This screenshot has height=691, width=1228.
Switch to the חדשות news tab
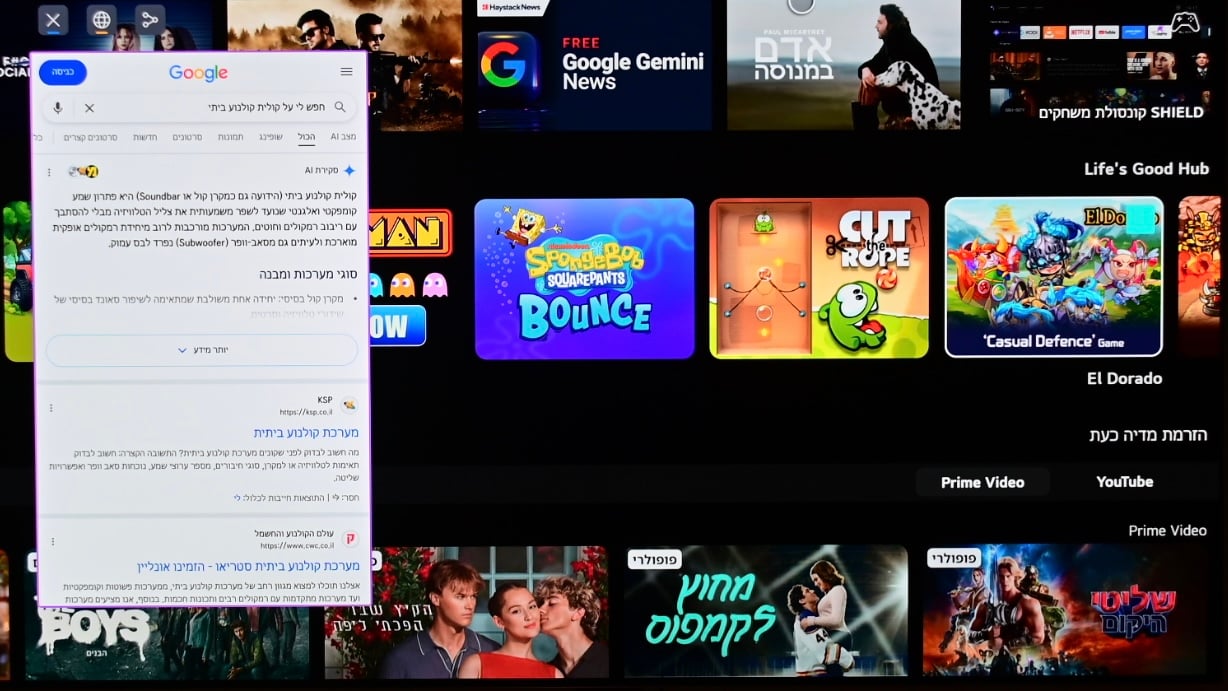145,137
